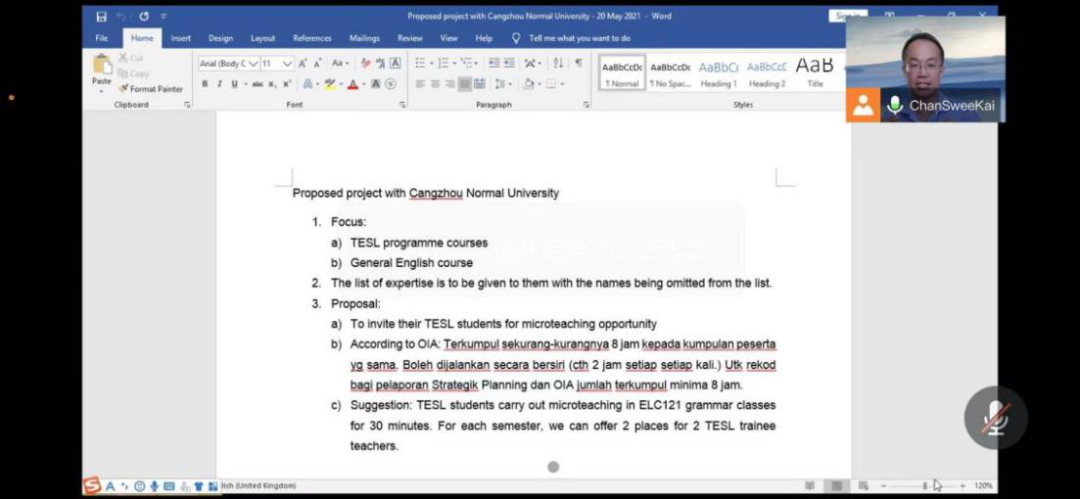Click the muted microphone button

click(995, 417)
